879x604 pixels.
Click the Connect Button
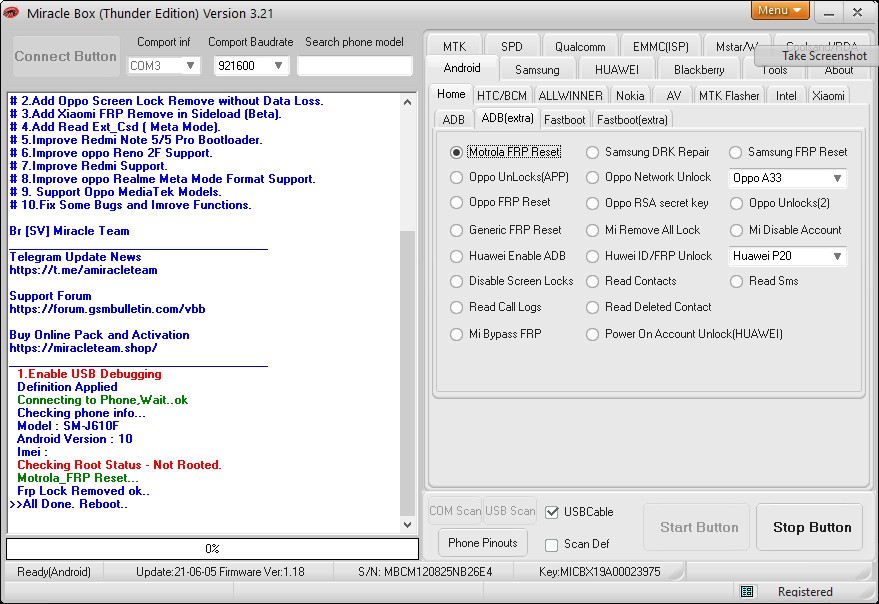(x=66, y=56)
